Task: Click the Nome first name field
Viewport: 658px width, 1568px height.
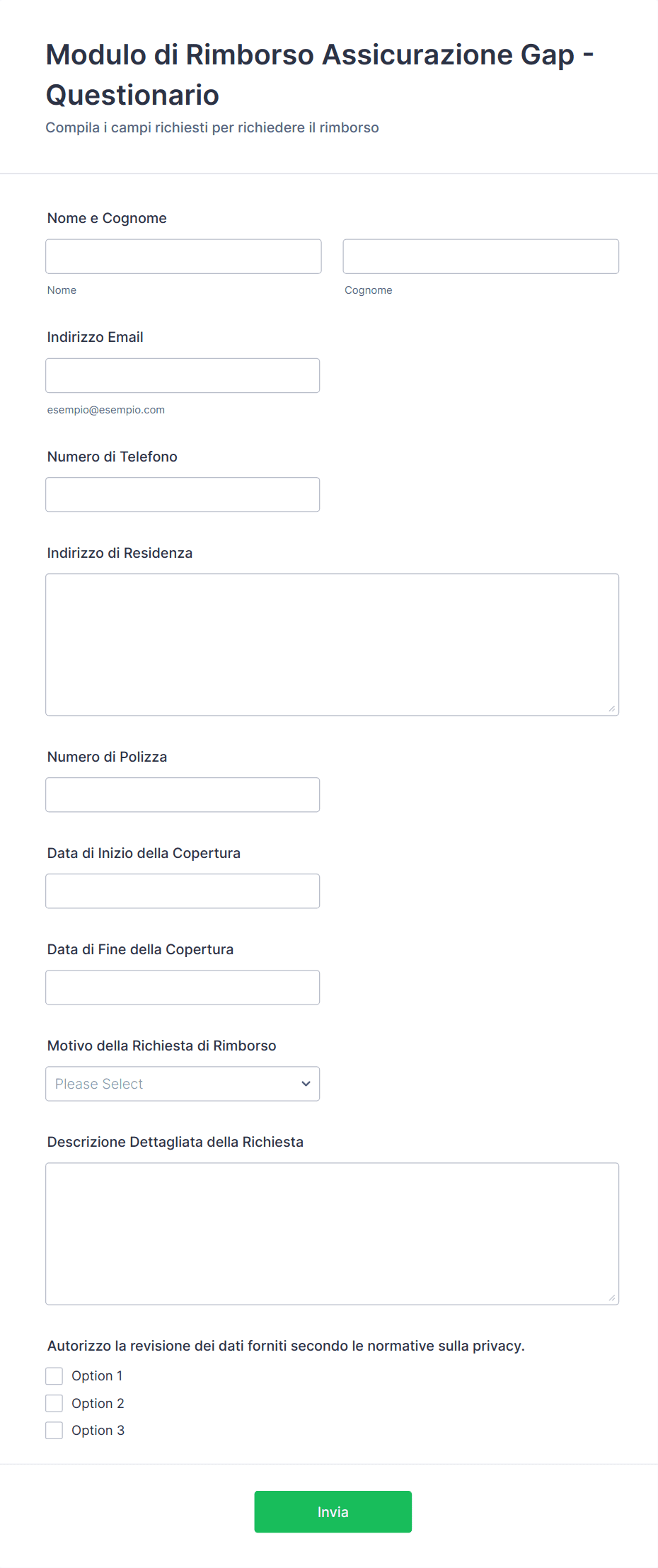Action: pyautogui.click(x=183, y=256)
